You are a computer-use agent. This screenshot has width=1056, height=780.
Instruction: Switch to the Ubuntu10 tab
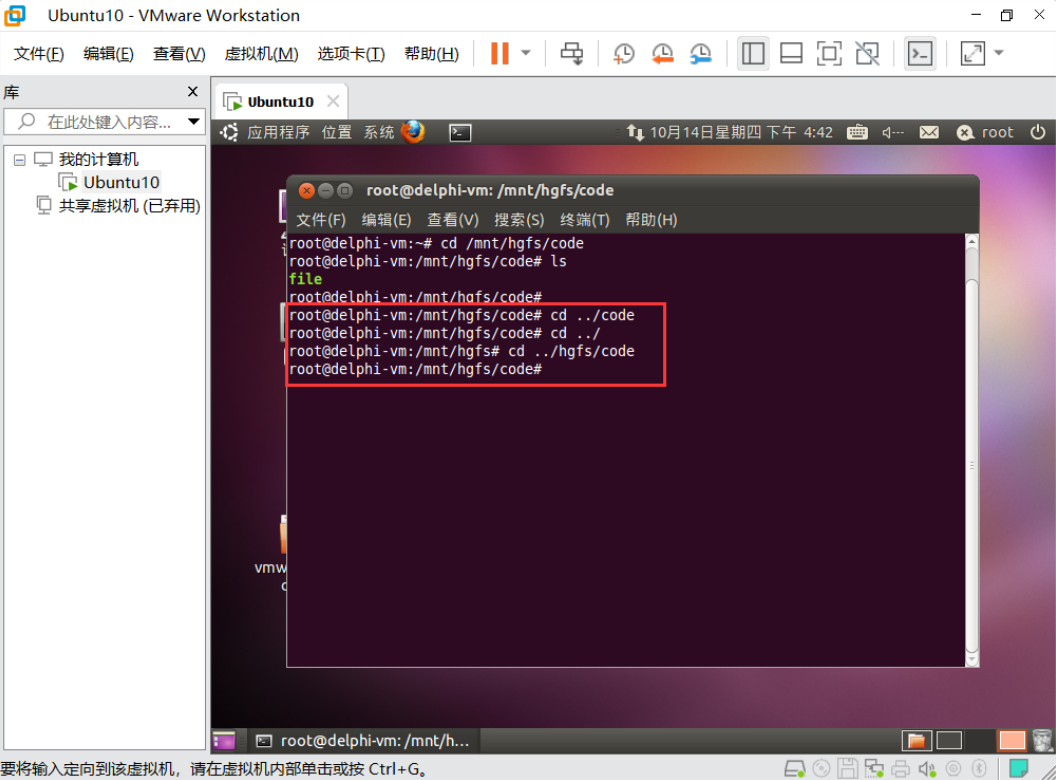pyautogui.click(x=279, y=102)
